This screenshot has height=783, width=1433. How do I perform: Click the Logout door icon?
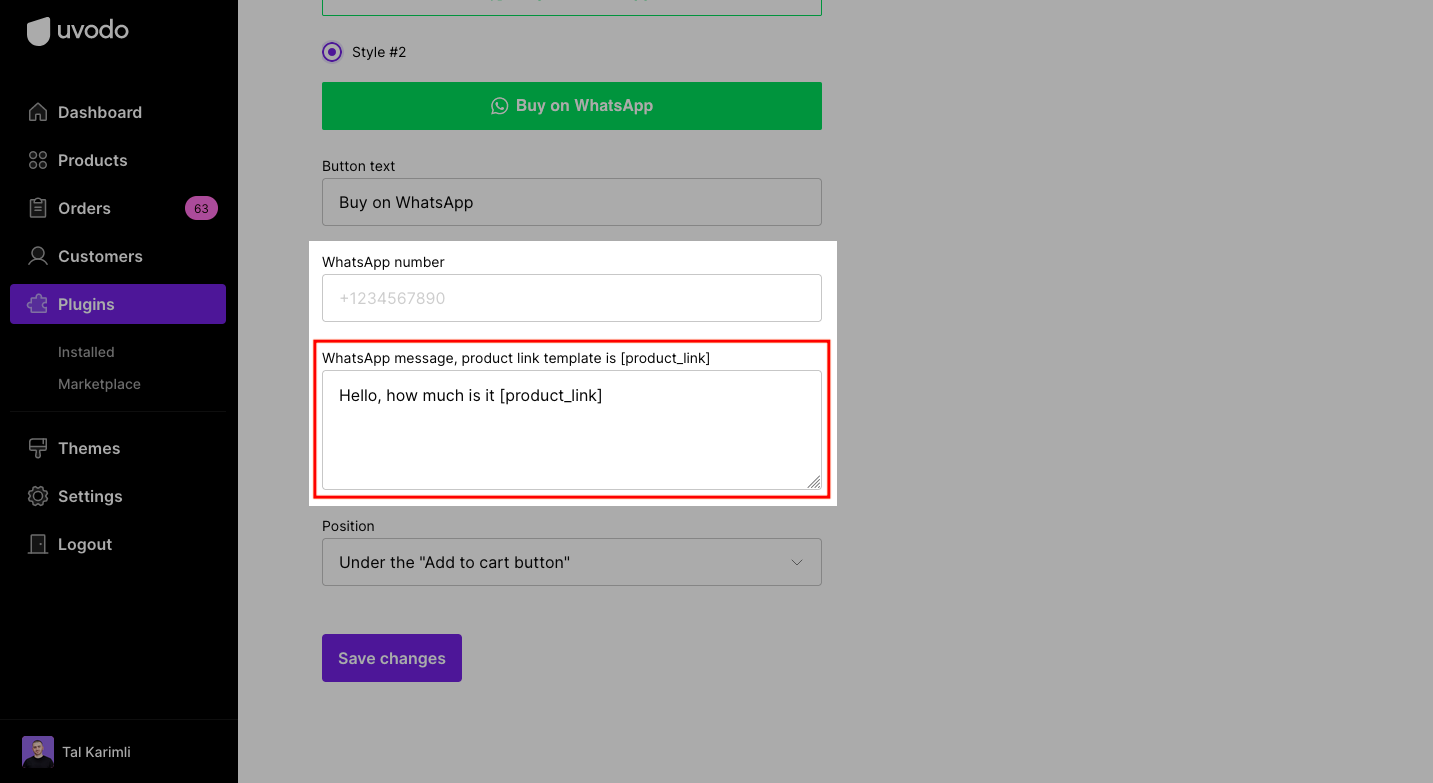click(x=38, y=544)
